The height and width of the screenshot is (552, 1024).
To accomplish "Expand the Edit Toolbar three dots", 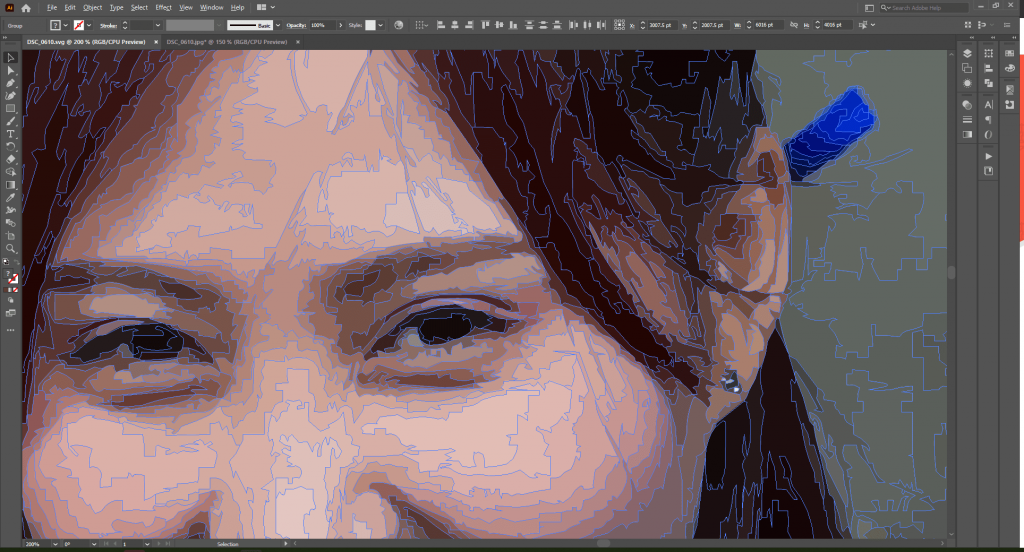I will [x=10, y=330].
